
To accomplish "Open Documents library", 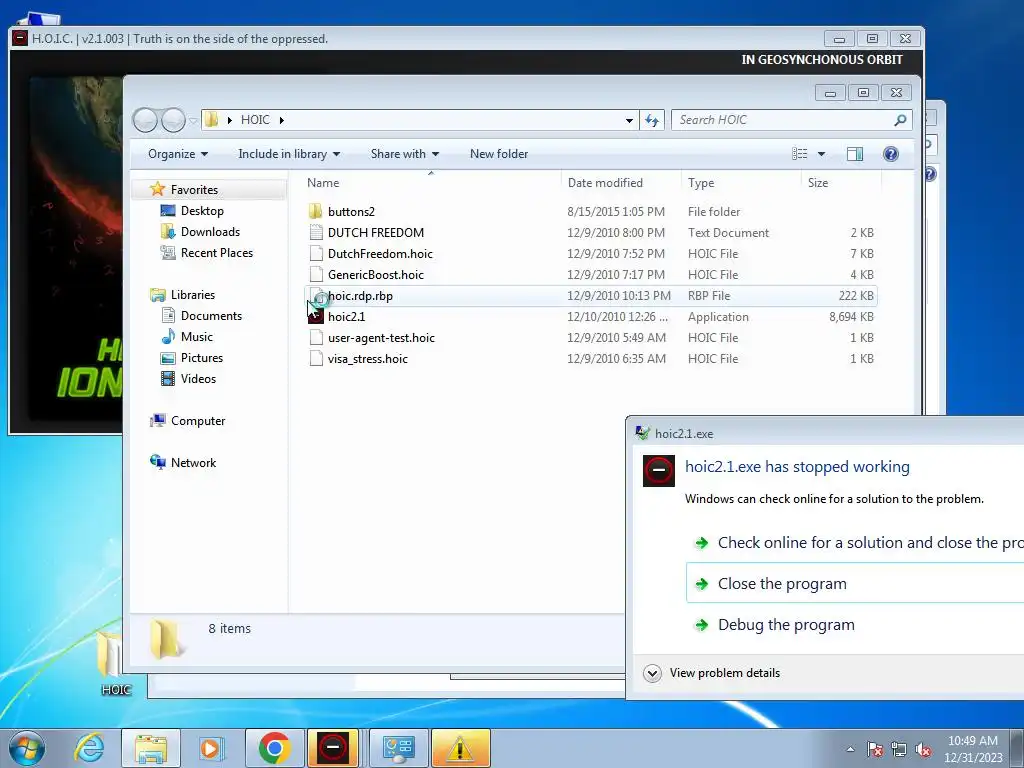I will coord(211,315).
